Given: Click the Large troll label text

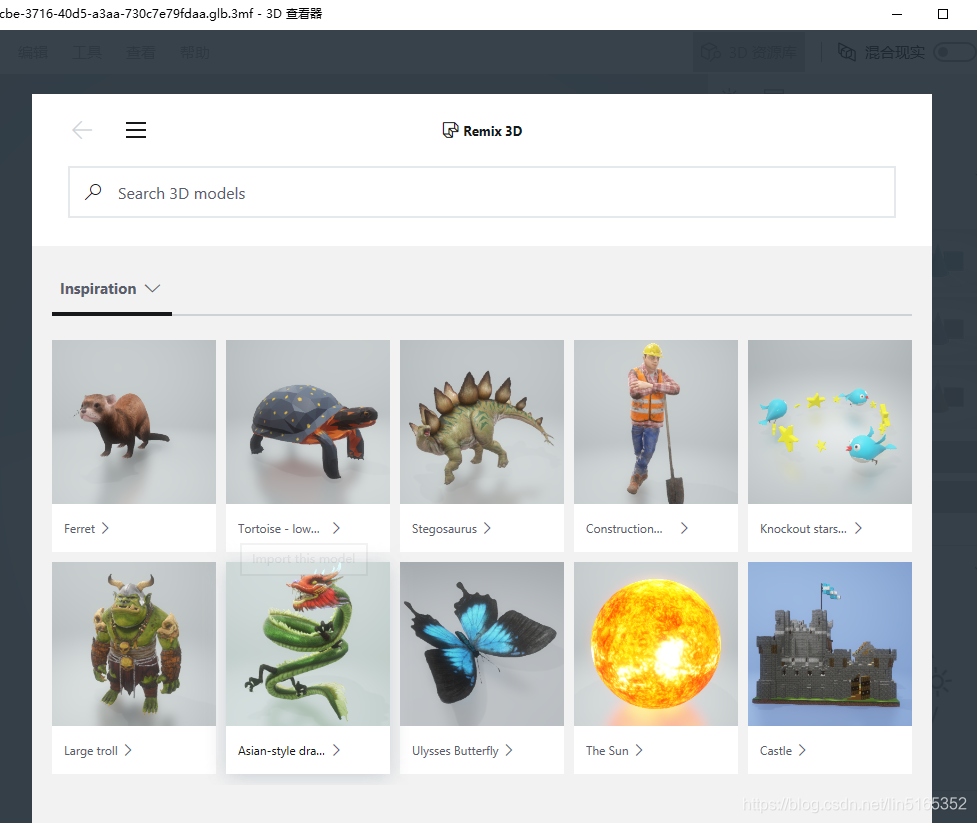Looking at the screenshot, I should [x=90, y=751].
